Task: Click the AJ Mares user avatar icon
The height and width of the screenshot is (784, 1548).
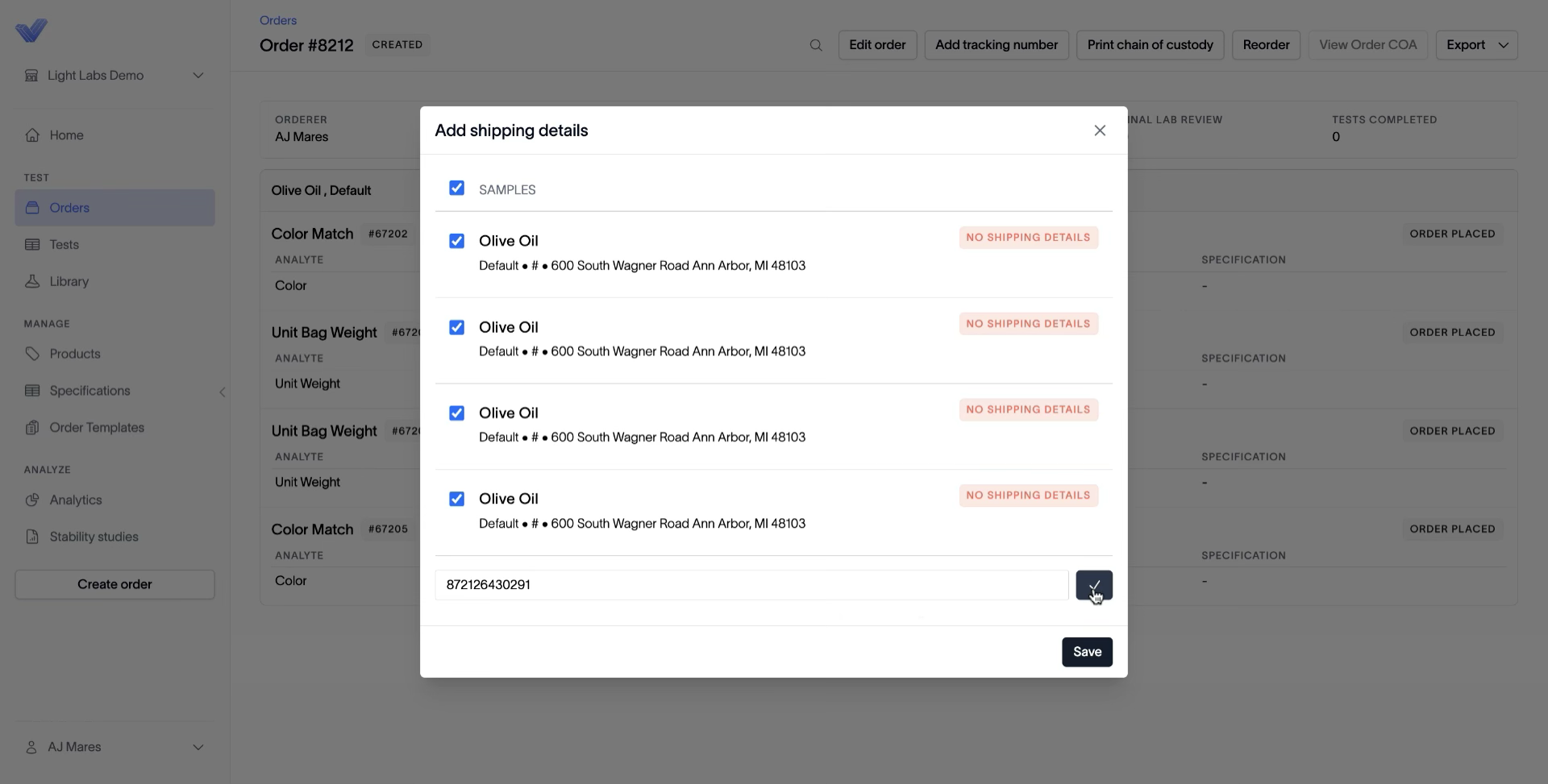Action: [31, 748]
